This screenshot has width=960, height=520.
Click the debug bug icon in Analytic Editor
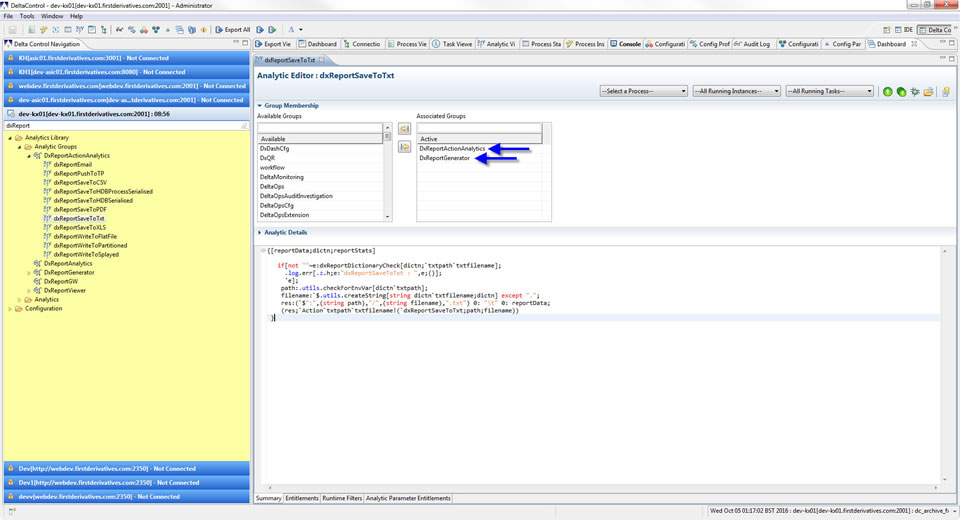[915, 91]
